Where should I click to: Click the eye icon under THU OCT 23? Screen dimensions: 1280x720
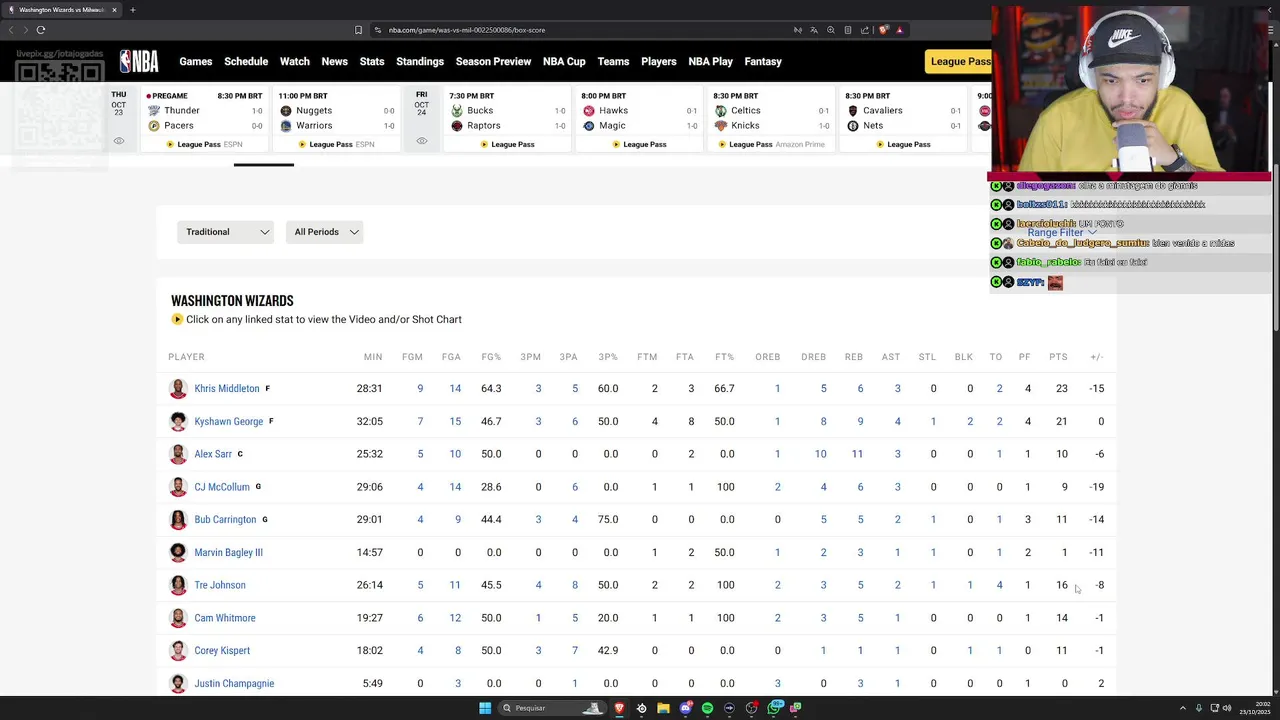pyautogui.click(x=119, y=141)
